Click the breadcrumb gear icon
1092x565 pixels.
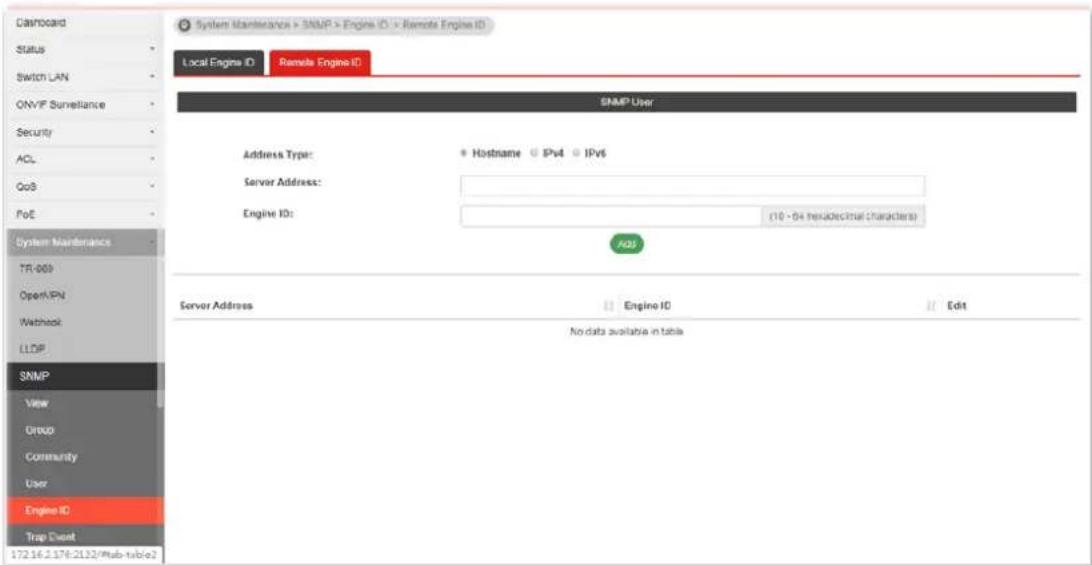(x=184, y=26)
